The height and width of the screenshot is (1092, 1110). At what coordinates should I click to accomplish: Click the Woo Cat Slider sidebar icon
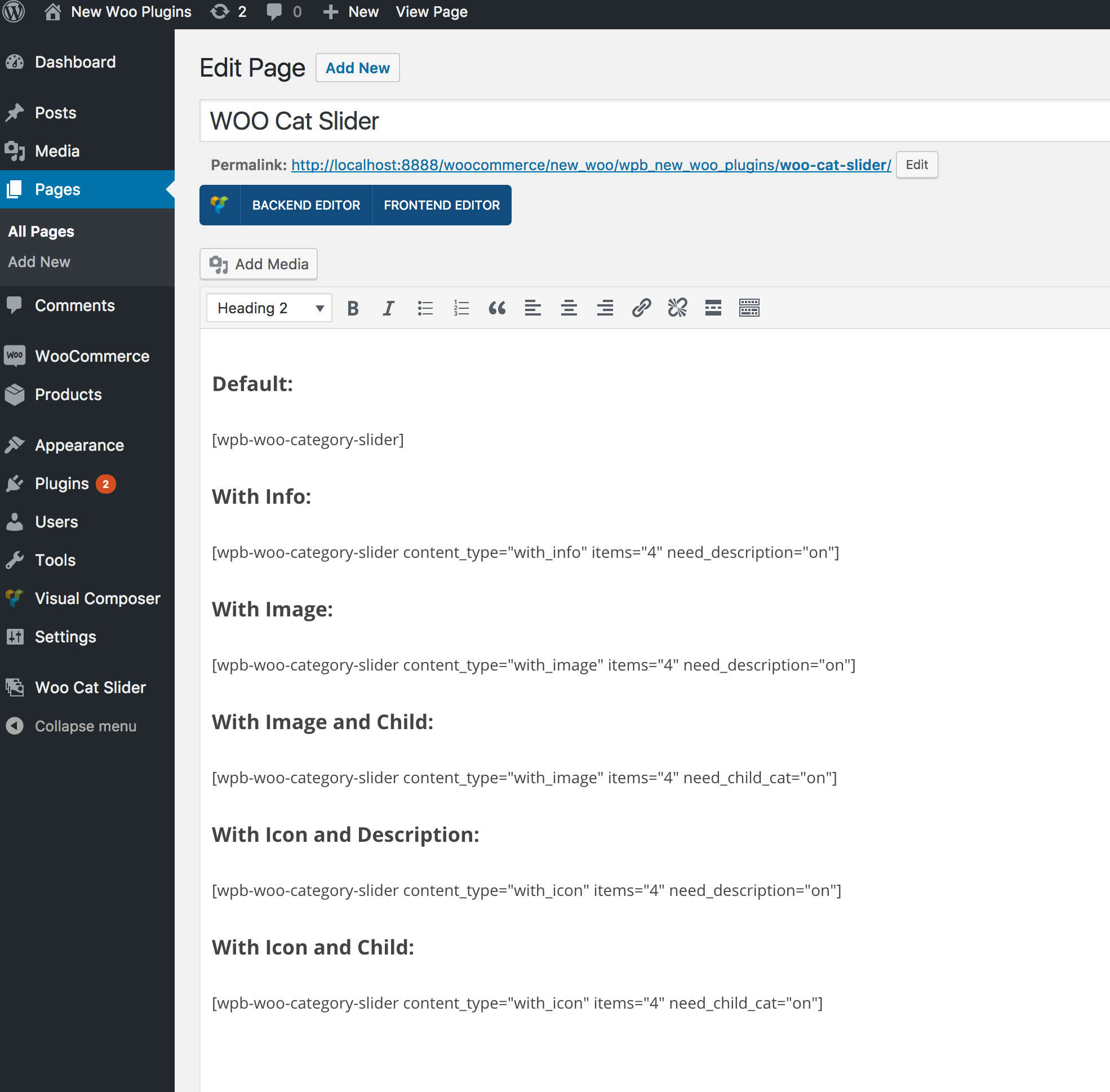click(15, 686)
